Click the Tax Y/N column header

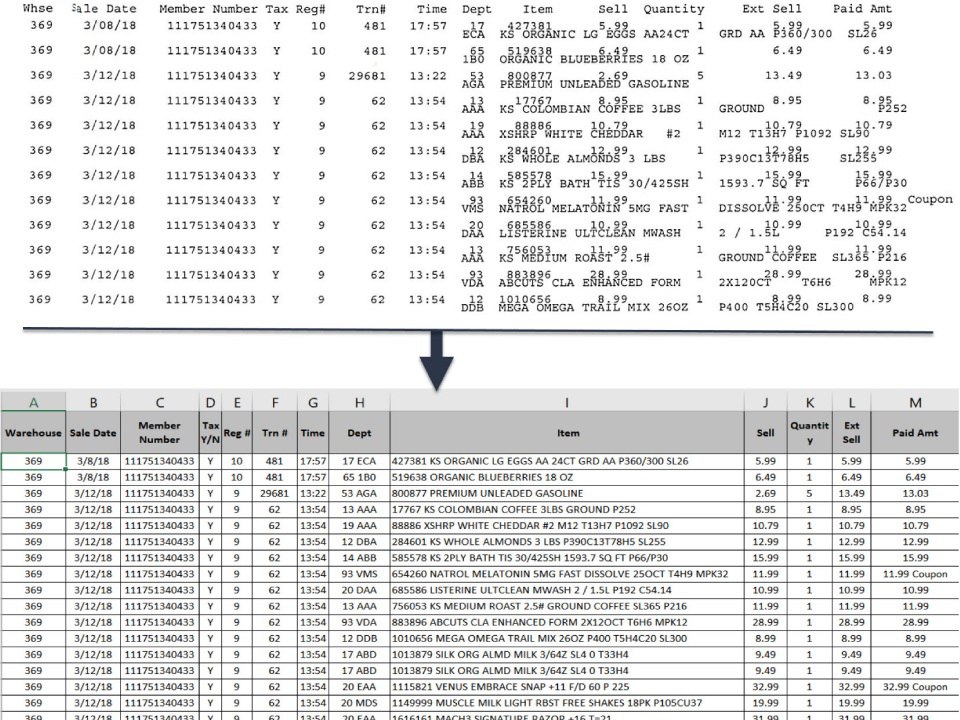[210, 432]
